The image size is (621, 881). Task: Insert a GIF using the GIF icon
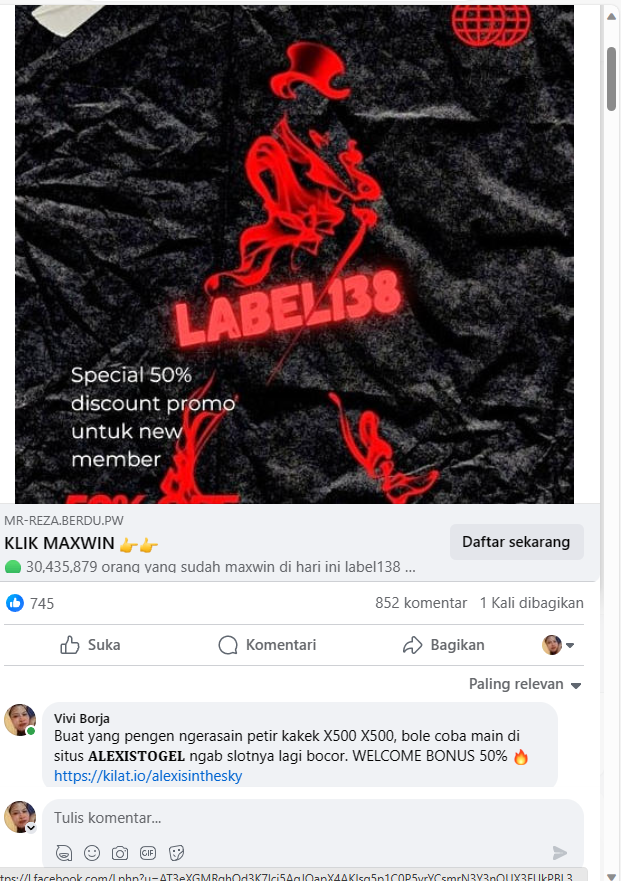tap(148, 853)
